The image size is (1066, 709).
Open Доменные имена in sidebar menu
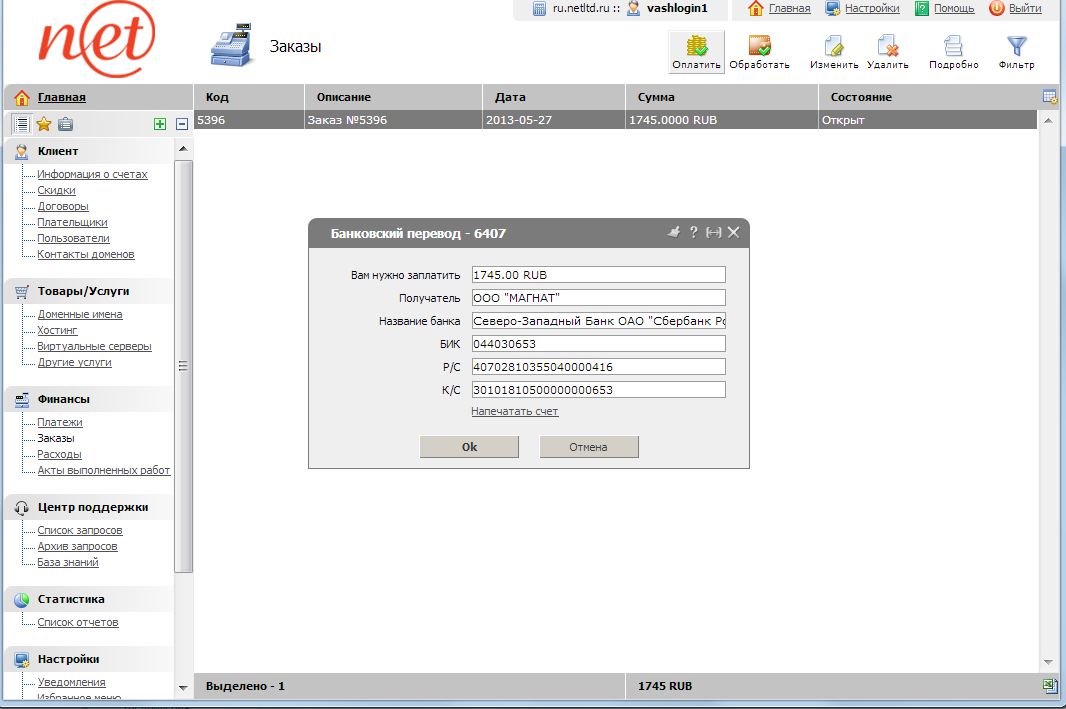80,314
